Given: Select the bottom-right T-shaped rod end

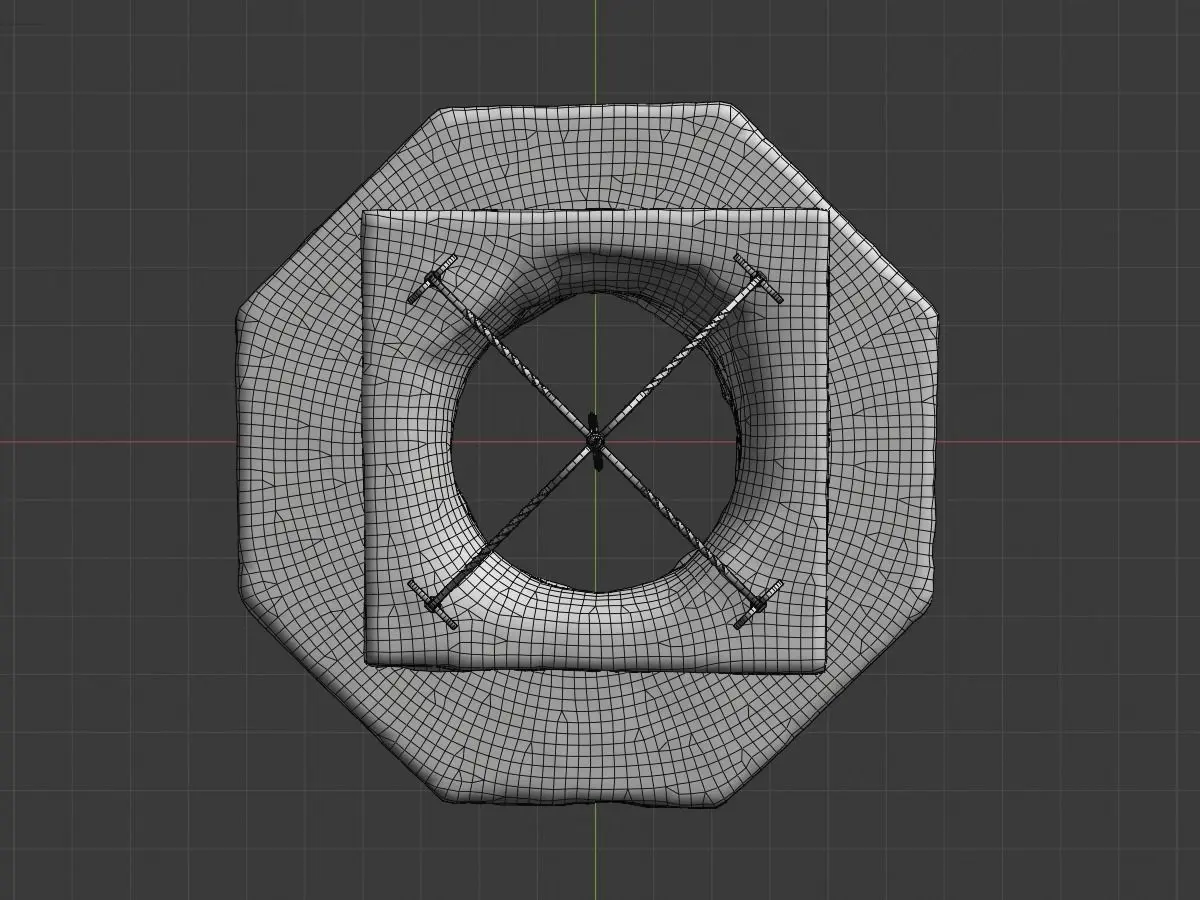Looking at the screenshot, I should tap(758, 603).
